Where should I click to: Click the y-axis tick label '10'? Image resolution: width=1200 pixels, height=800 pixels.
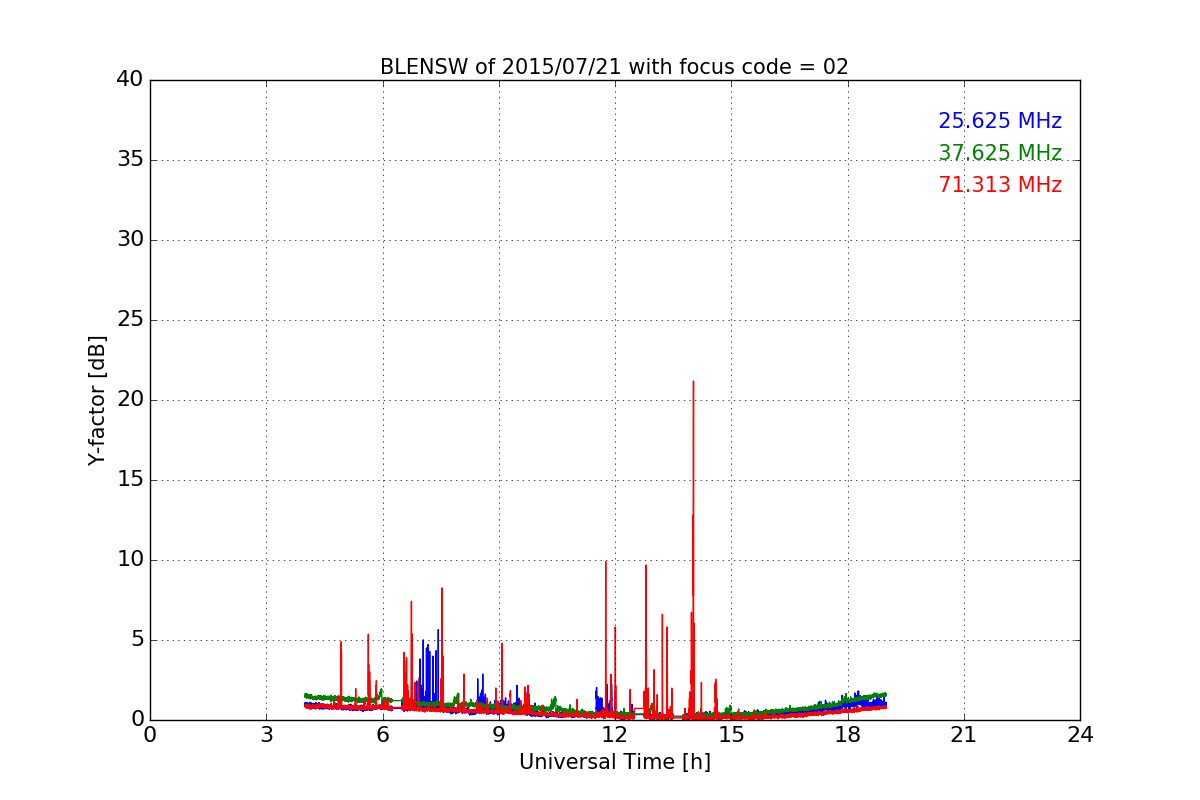point(130,559)
